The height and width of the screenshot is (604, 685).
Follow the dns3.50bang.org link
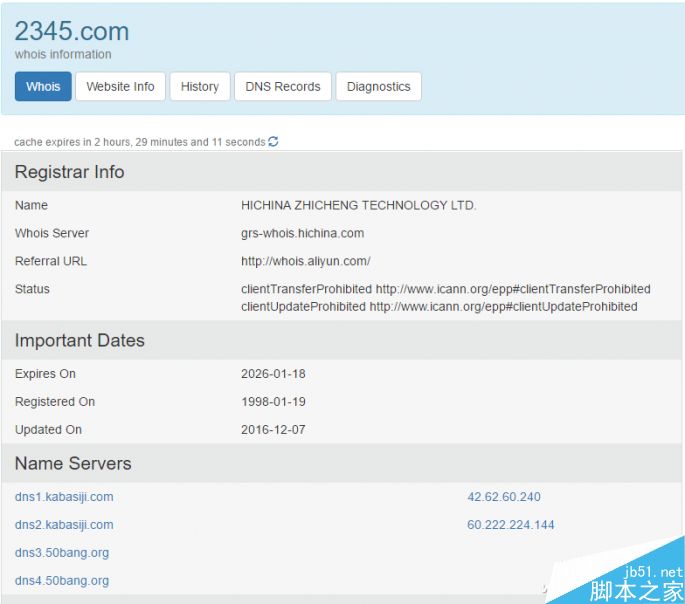point(62,553)
